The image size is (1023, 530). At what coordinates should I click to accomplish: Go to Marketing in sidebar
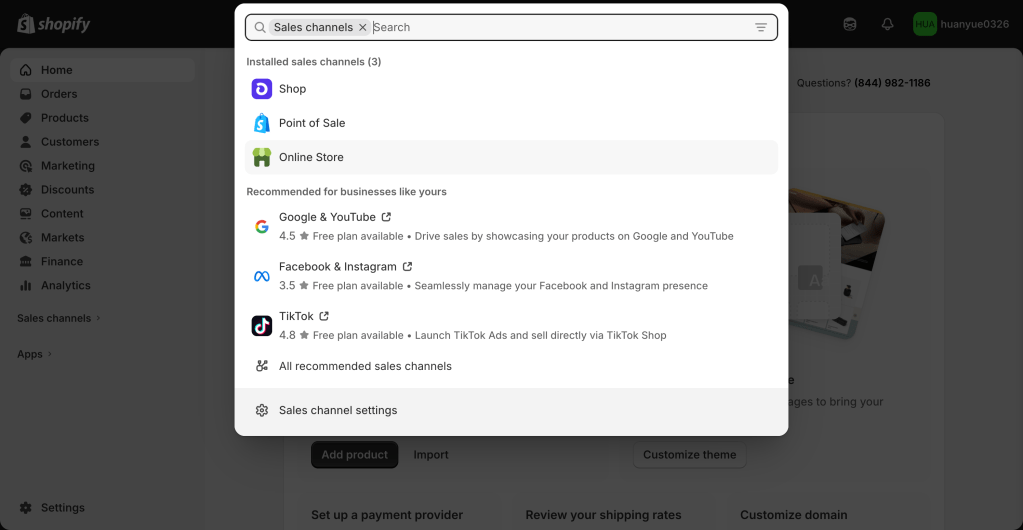click(102, 166)
